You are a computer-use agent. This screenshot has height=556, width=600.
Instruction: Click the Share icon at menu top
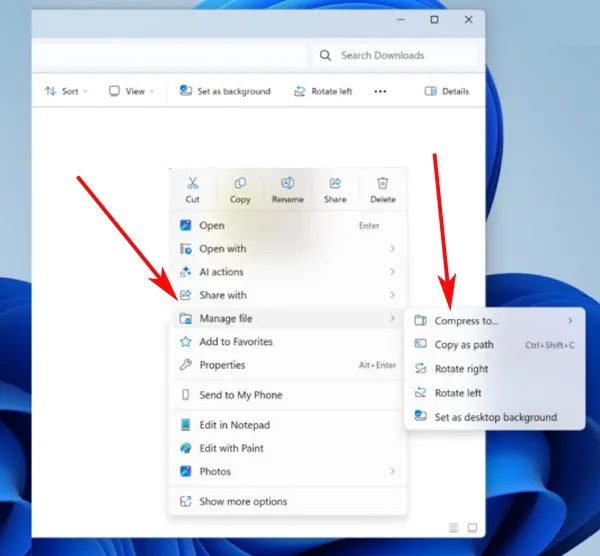point(335,184)
